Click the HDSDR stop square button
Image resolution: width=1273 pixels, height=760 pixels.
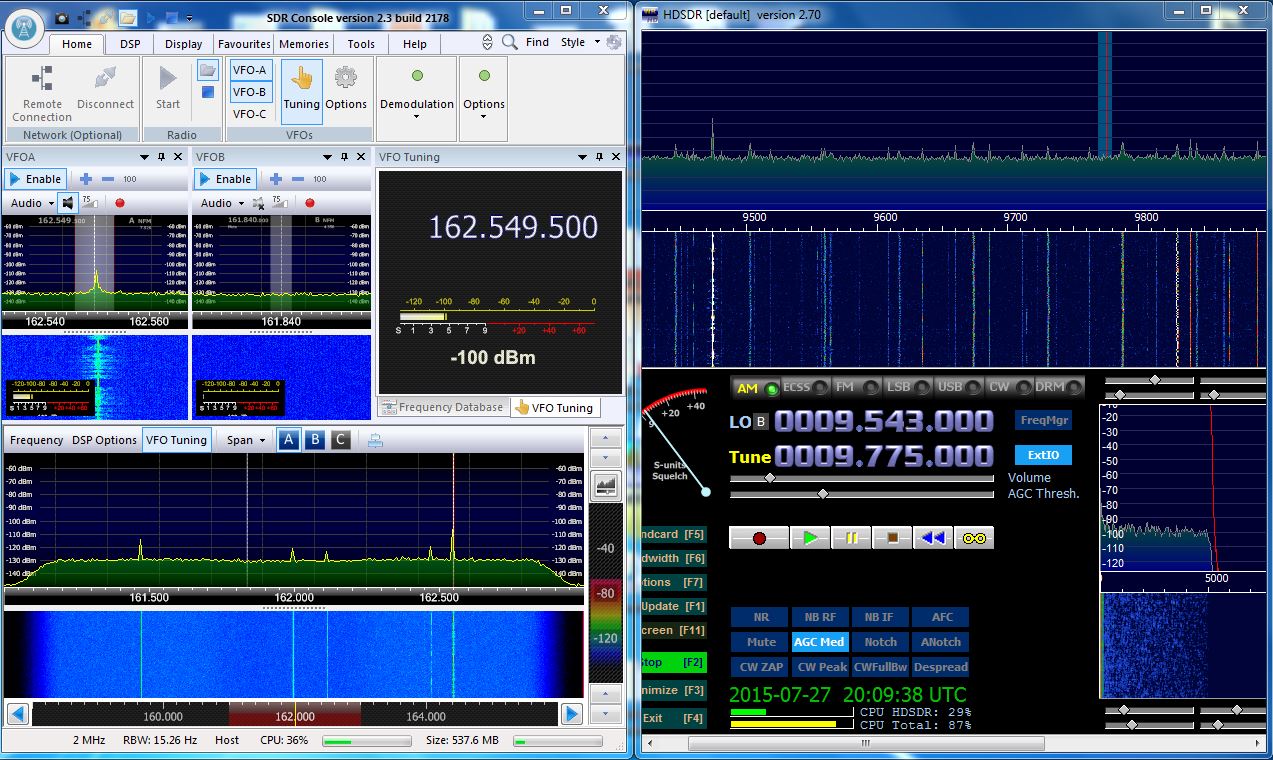point(892,538)
